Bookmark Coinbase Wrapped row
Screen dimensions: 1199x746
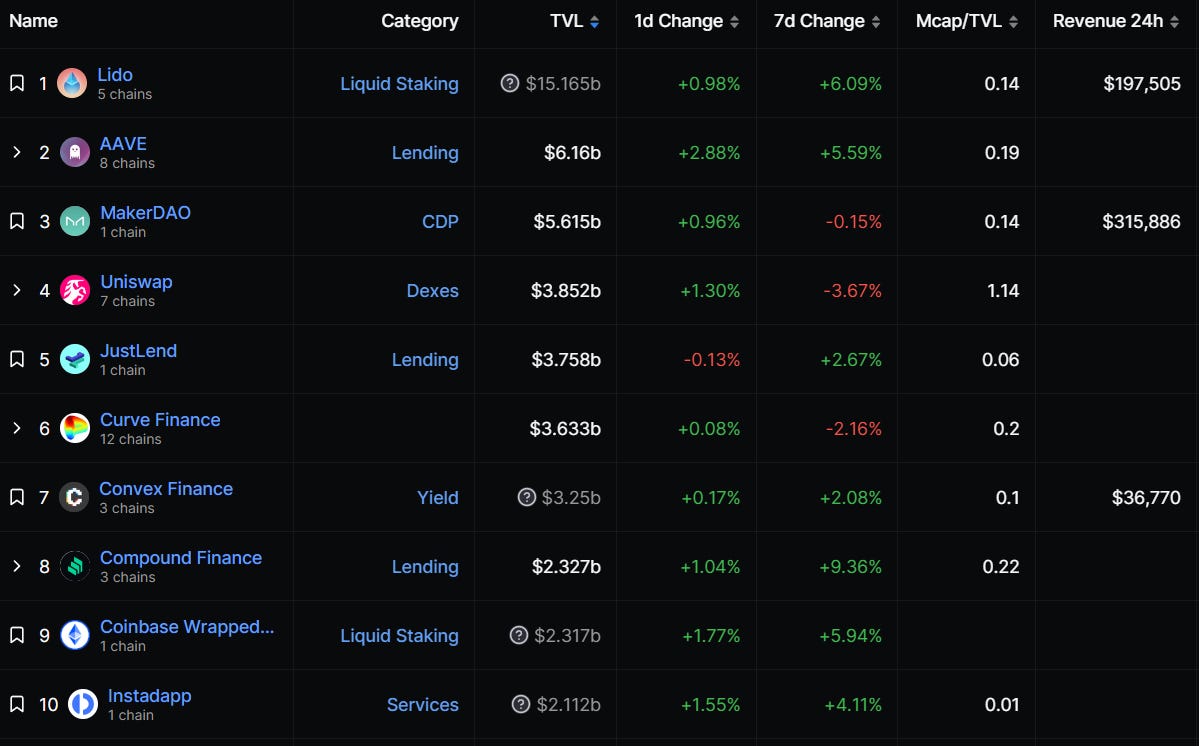tap(17, 635)
